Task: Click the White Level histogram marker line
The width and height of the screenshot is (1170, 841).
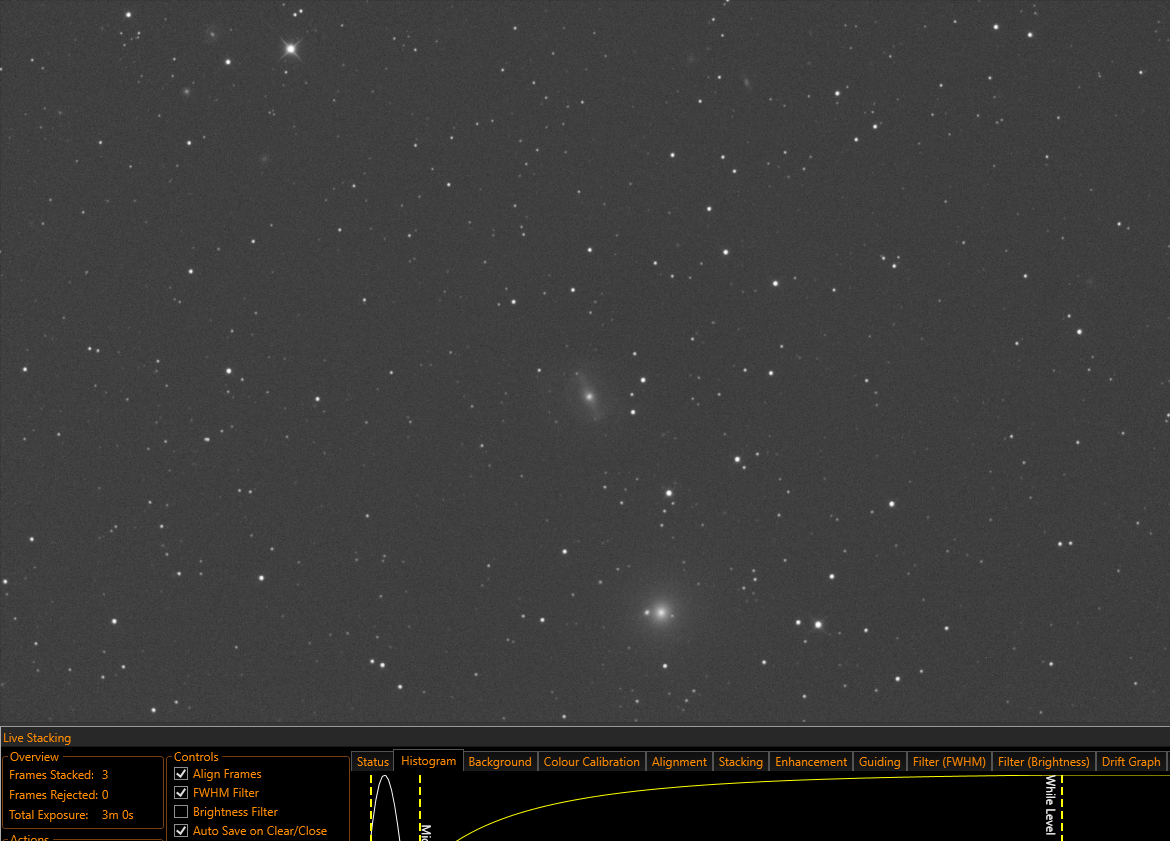Action: coord(1061,807)
